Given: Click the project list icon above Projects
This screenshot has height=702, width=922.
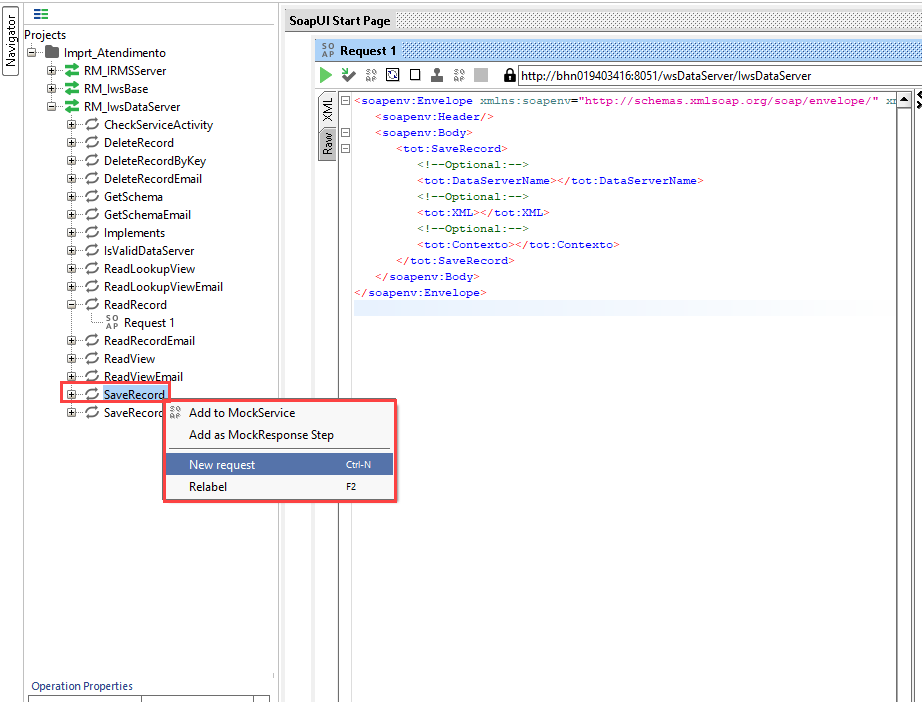Looking at the screenshot, I should 41,14.
